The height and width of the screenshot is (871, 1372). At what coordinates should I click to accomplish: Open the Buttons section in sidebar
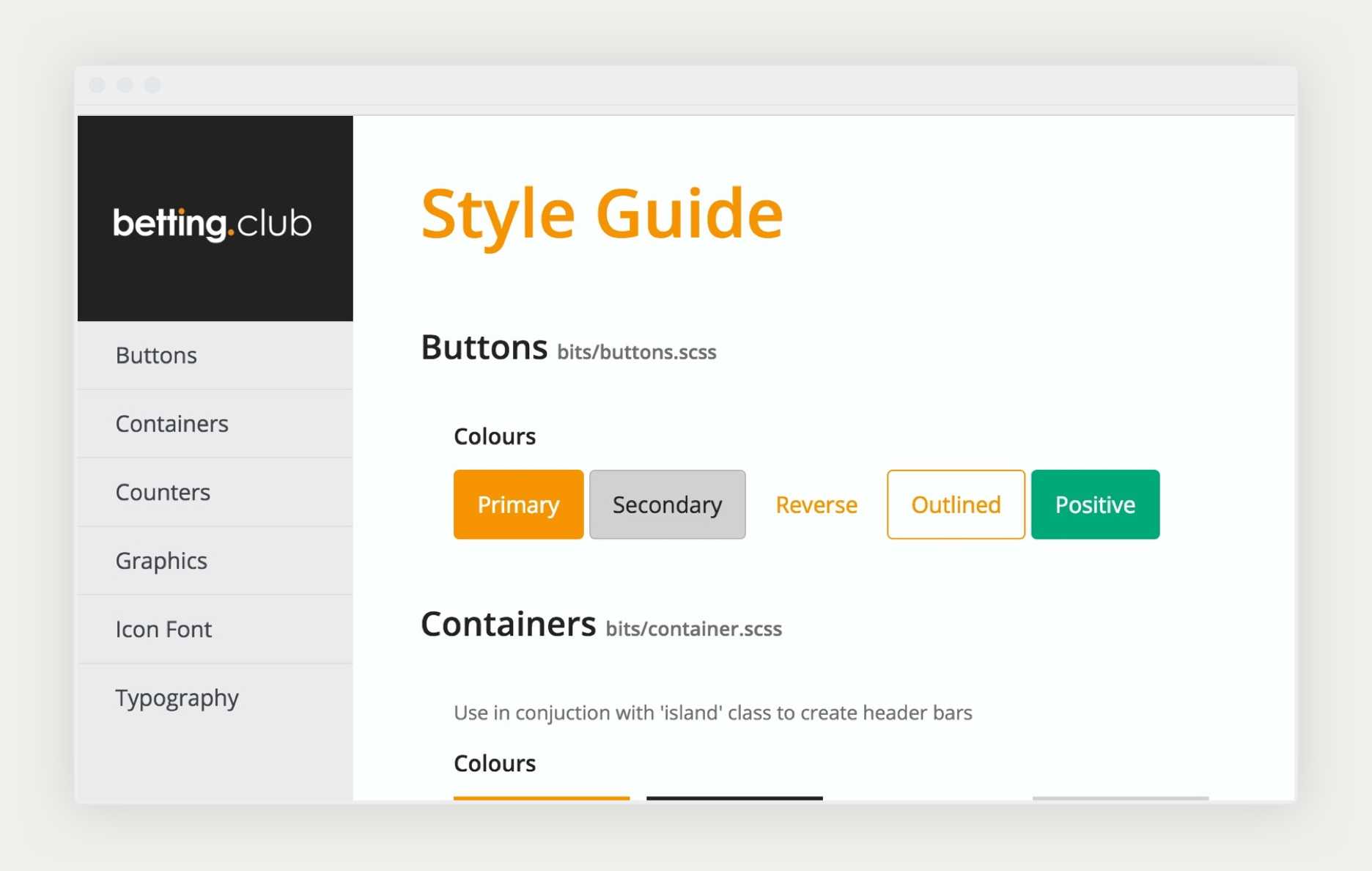tap(156, 356)
